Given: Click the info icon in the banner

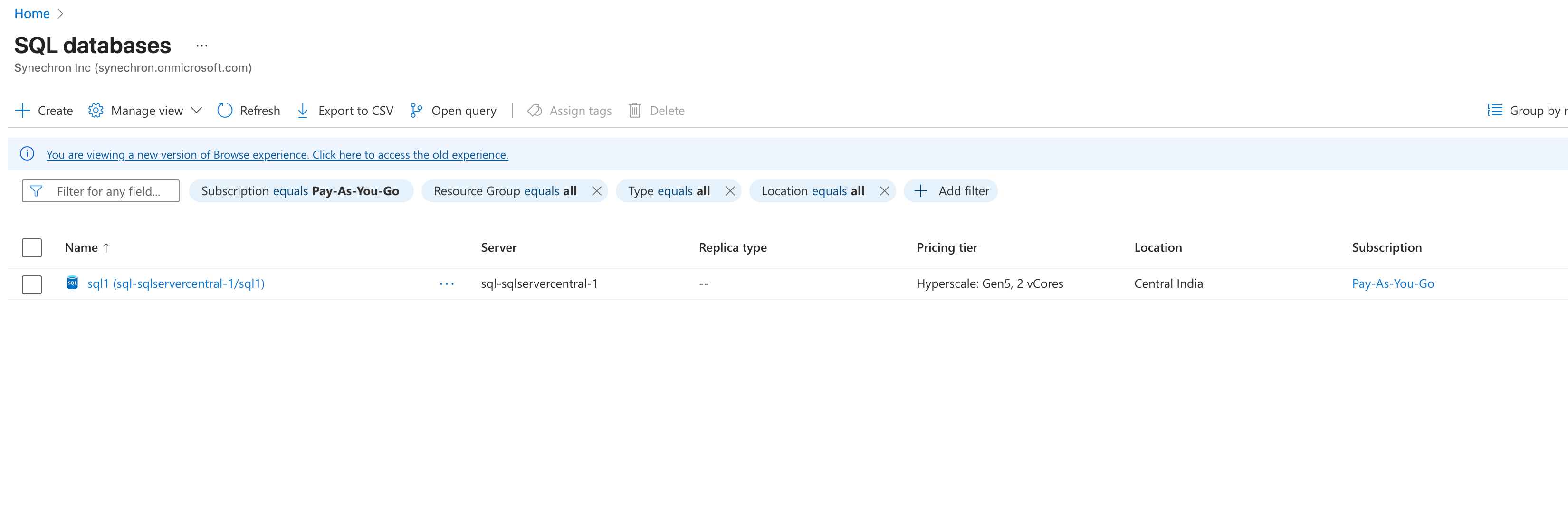Looking at the screenshot, I should point(28,154).
